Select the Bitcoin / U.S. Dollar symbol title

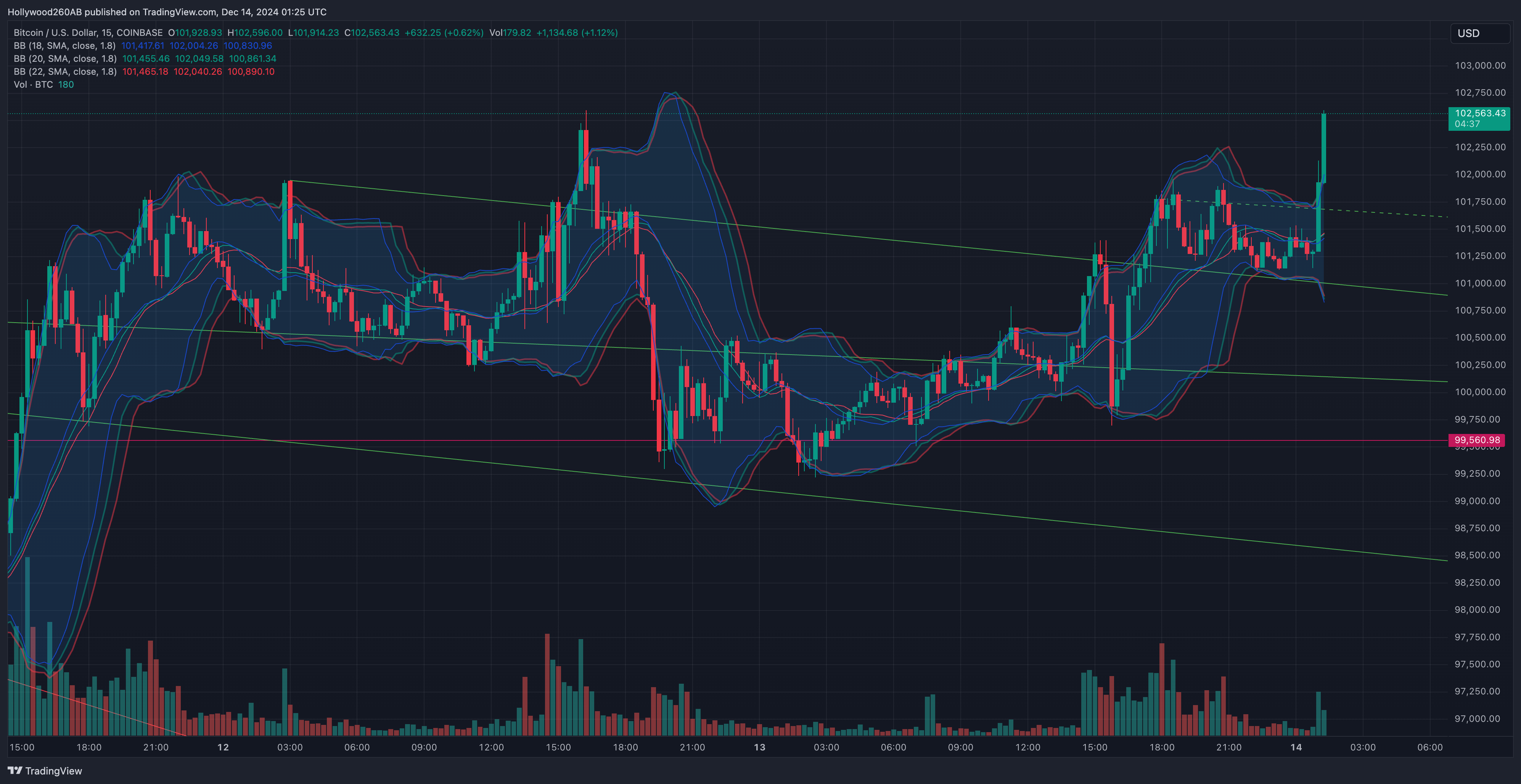(x=88, y=32)
